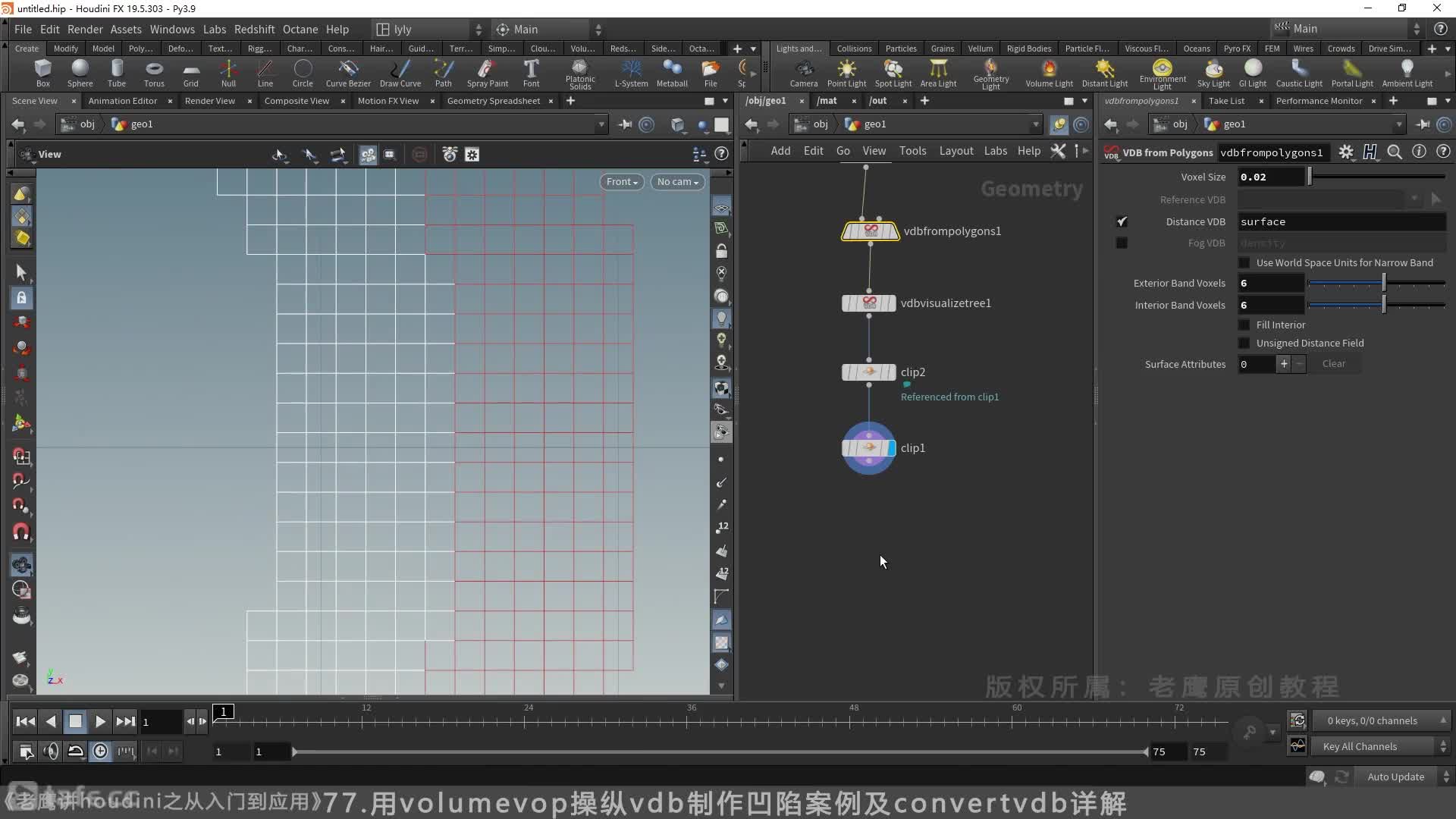This screenshot has height=819, width=1456.
Task: Add a Spot Light from shelf
Action: [893, 74]
